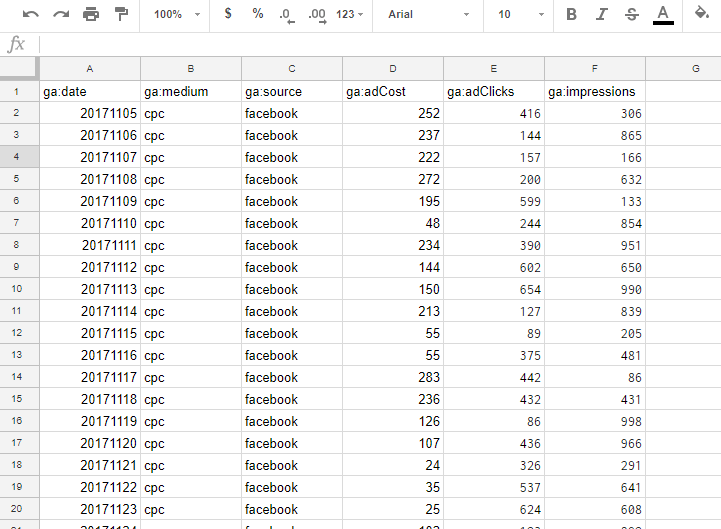Select the ga:source header cell
721x529 pixels.
(292, 91)
